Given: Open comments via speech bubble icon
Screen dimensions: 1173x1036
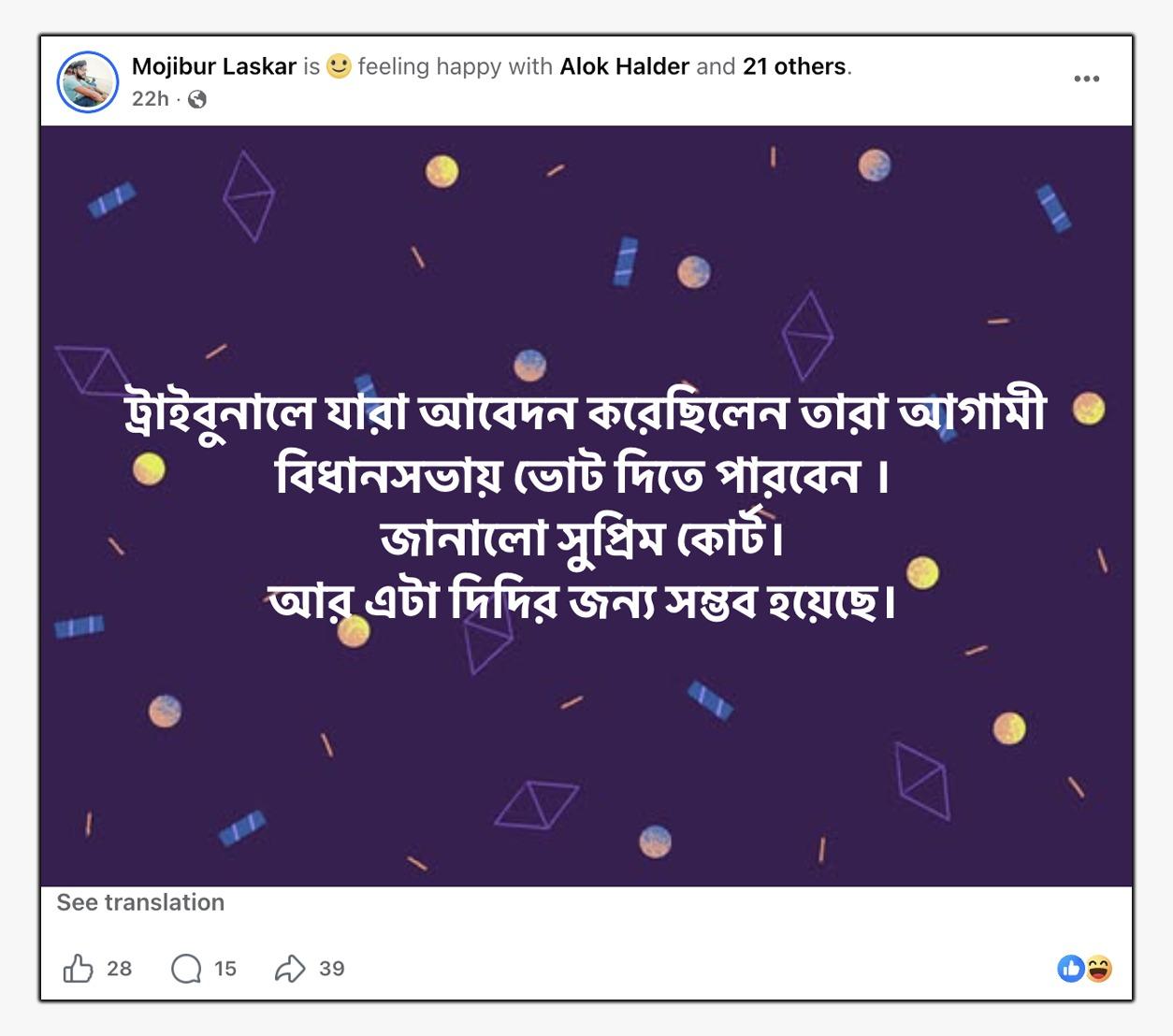Looking at the screenshot, I should tap(186, 969).
